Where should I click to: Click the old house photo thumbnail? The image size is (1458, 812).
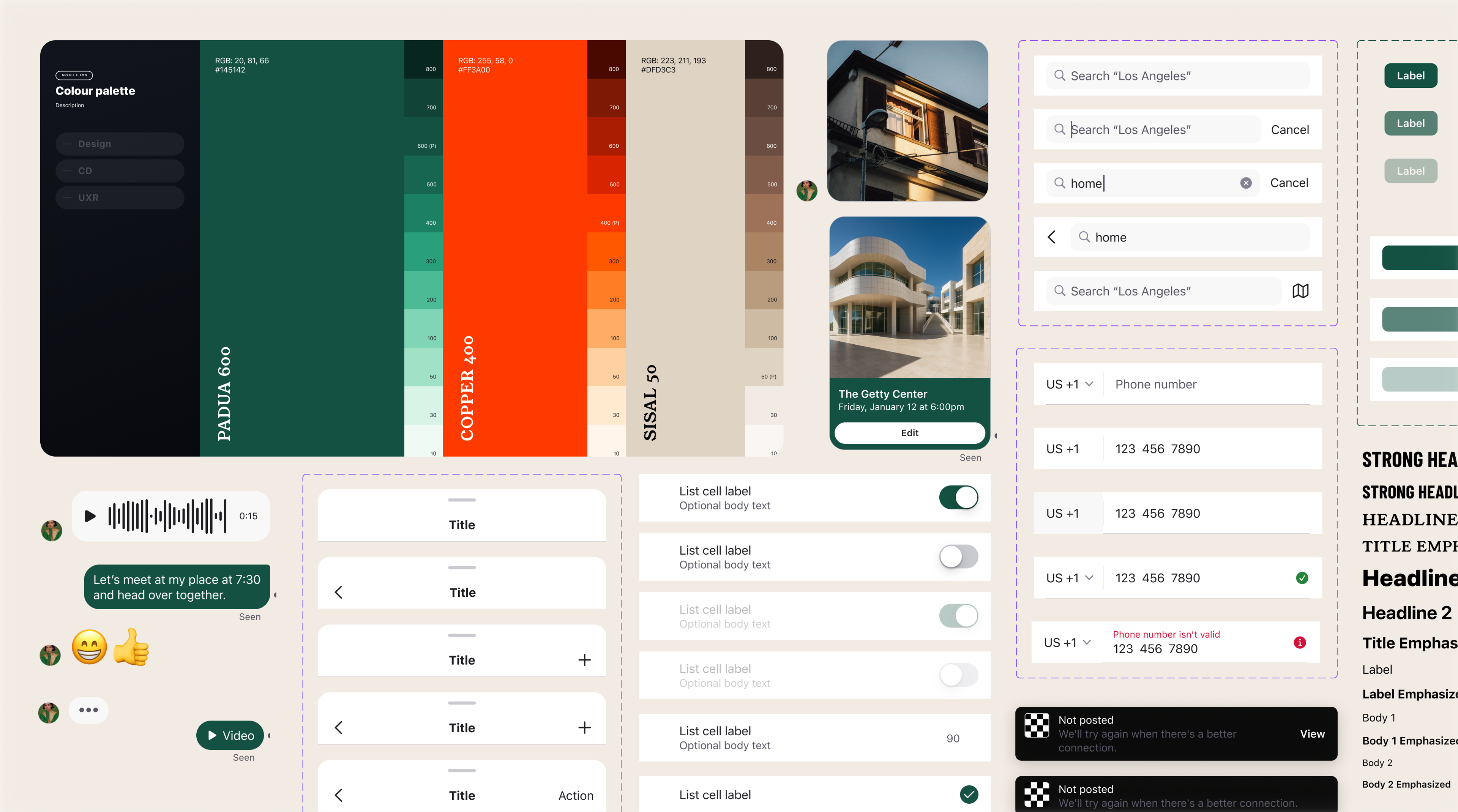(907, 120)
